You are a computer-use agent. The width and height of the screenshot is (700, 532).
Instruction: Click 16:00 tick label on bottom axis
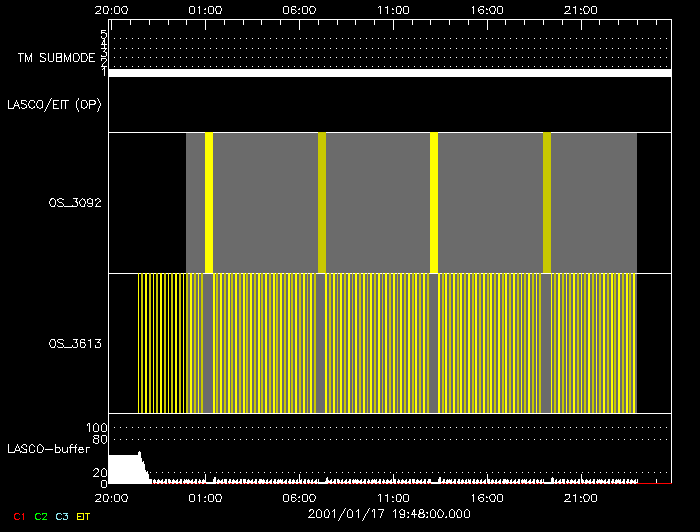487,496
